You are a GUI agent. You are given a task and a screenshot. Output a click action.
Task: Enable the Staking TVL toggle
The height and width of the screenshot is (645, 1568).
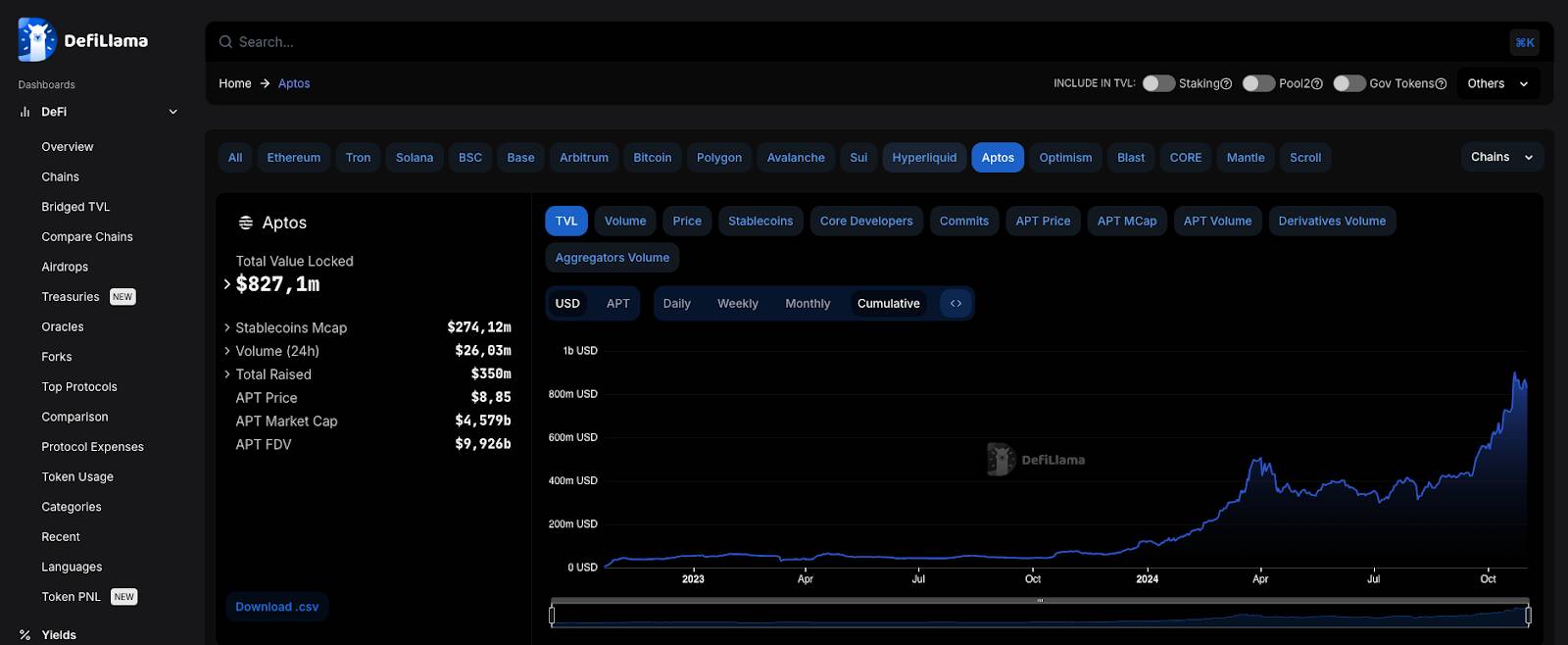tap(1158, 83)
